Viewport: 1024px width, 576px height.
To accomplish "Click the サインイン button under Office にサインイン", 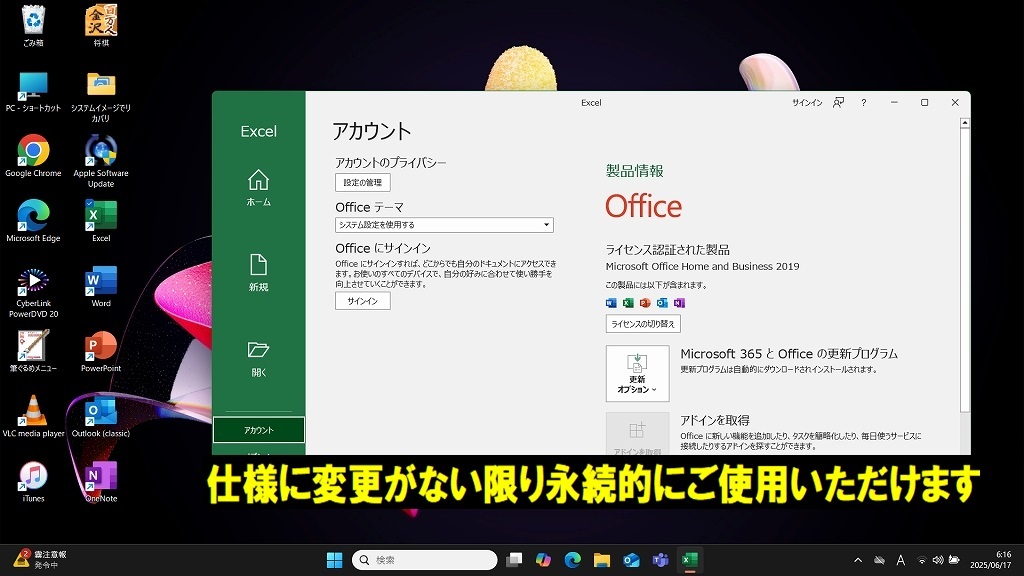I will point(362,301).
